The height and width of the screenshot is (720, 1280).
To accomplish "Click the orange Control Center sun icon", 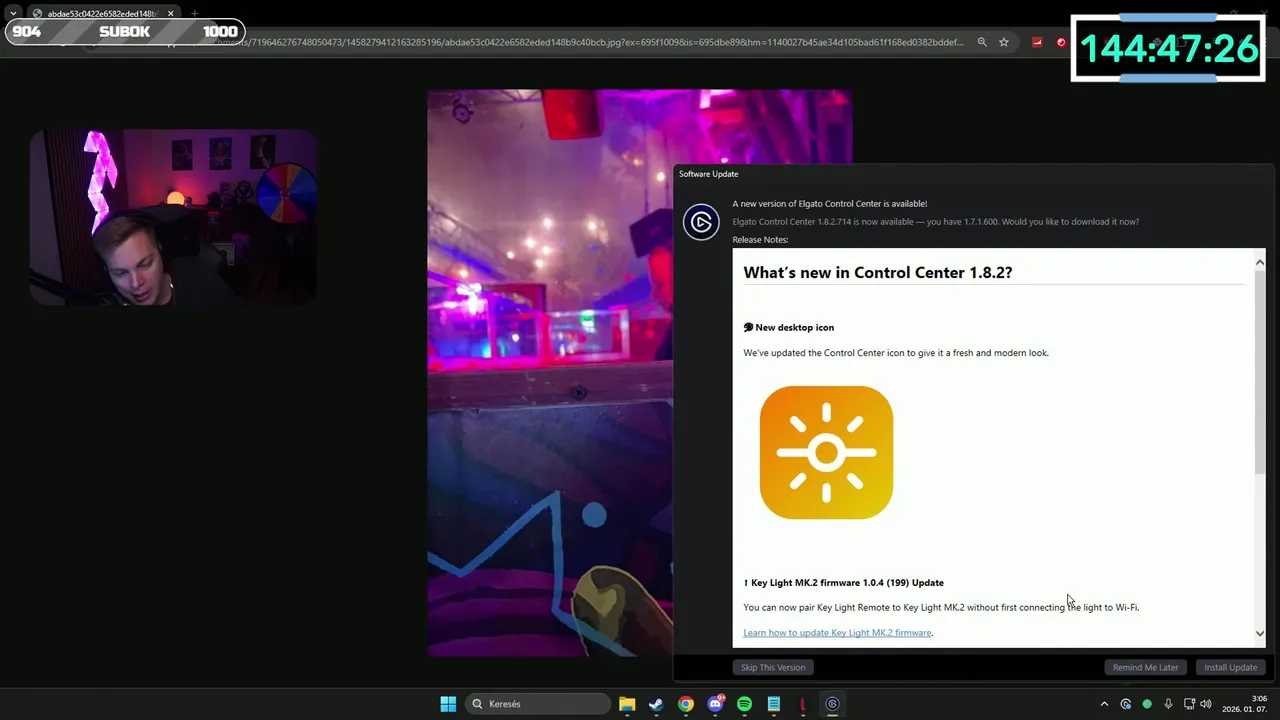I will pos(826,452).
